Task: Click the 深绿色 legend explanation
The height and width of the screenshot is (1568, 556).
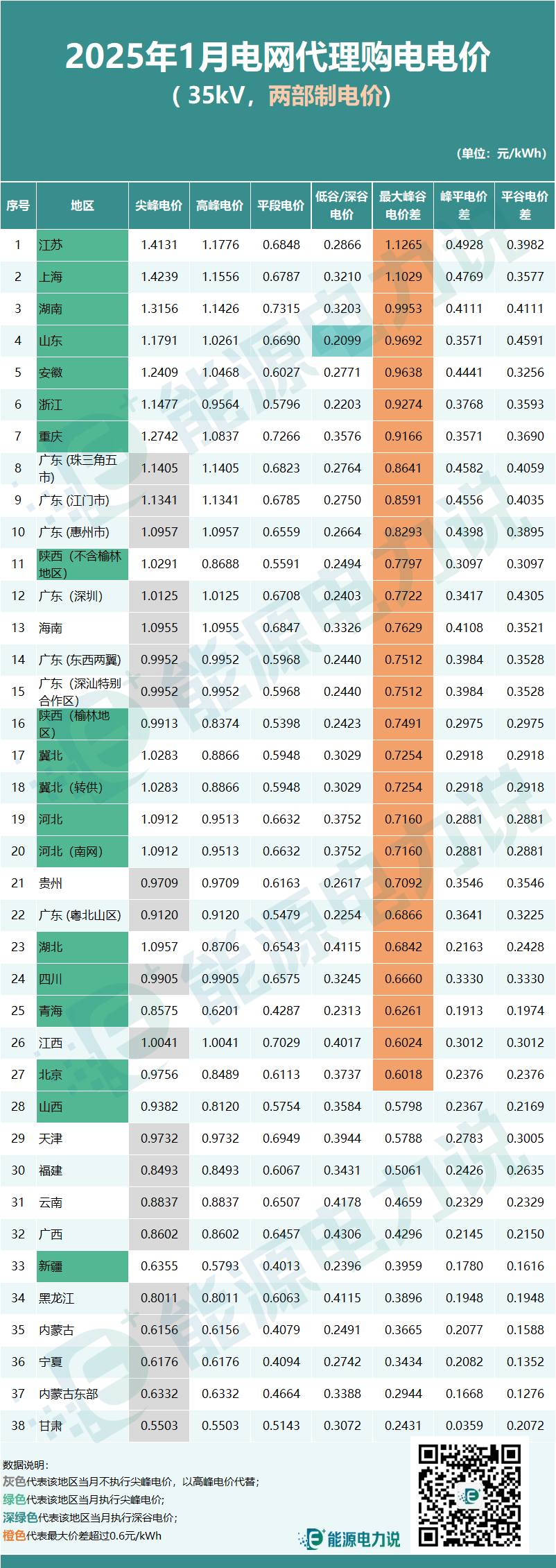Action: (89, 1518)
